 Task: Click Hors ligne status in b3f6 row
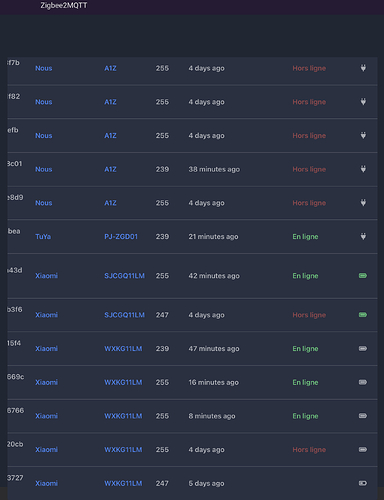pyautogui.click(x=309, y=315)
